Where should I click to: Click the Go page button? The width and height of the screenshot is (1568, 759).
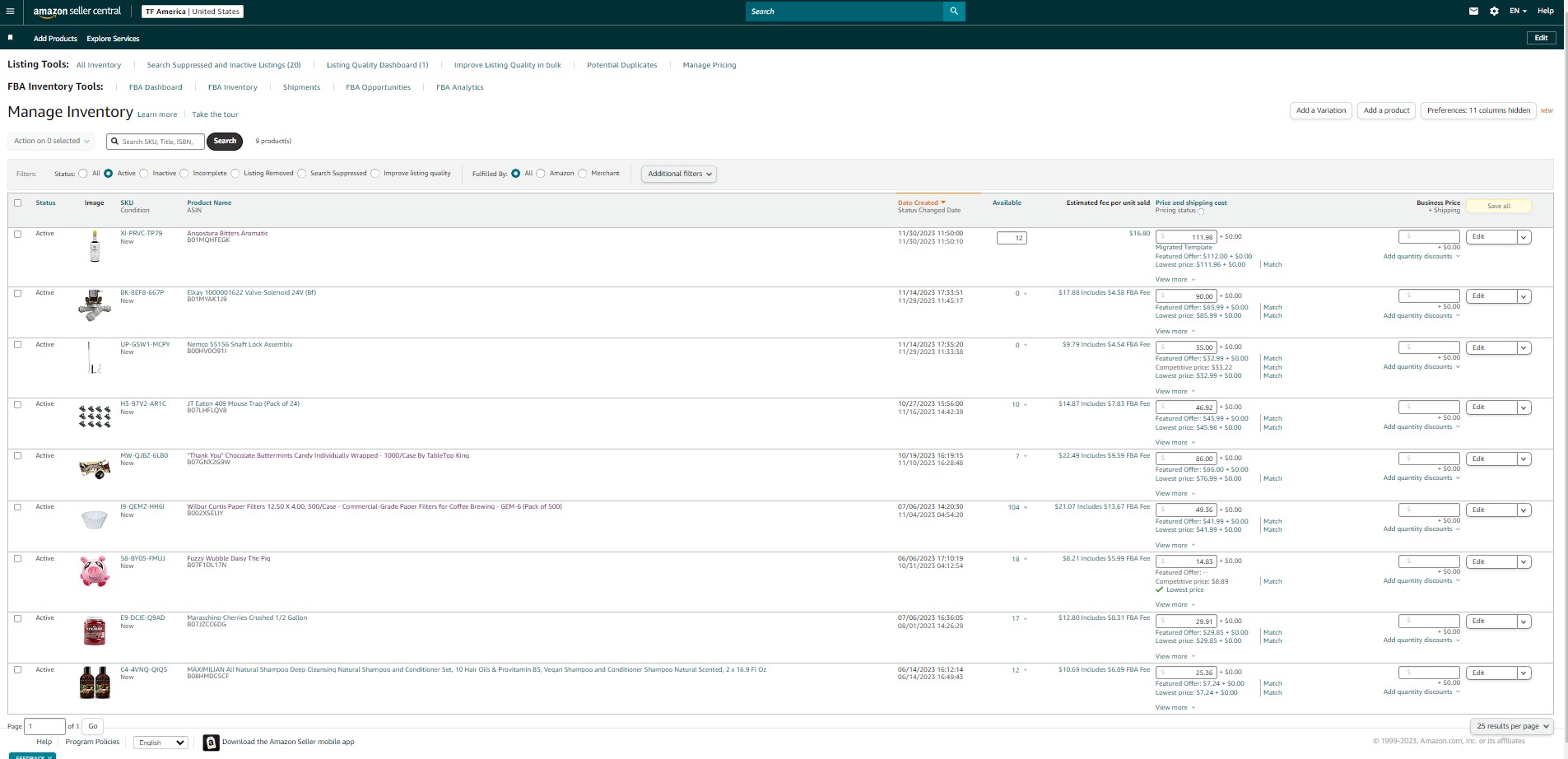pos(93,726)
